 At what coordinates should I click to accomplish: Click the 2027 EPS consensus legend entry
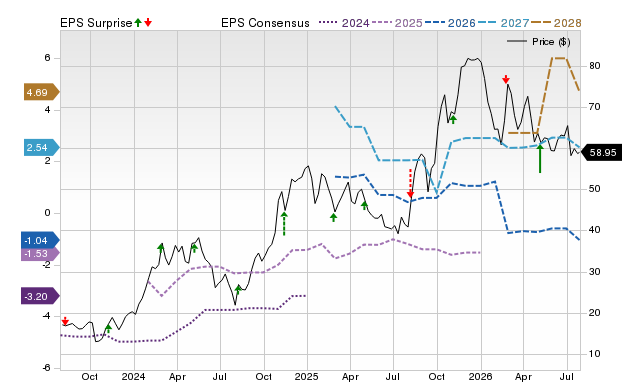[x=503, y=23]
